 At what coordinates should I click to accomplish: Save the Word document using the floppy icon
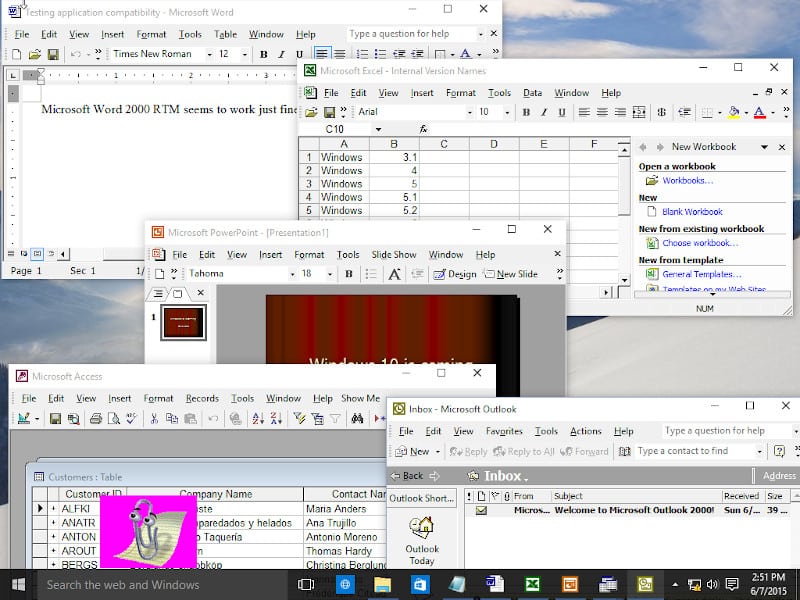[53, 54]
